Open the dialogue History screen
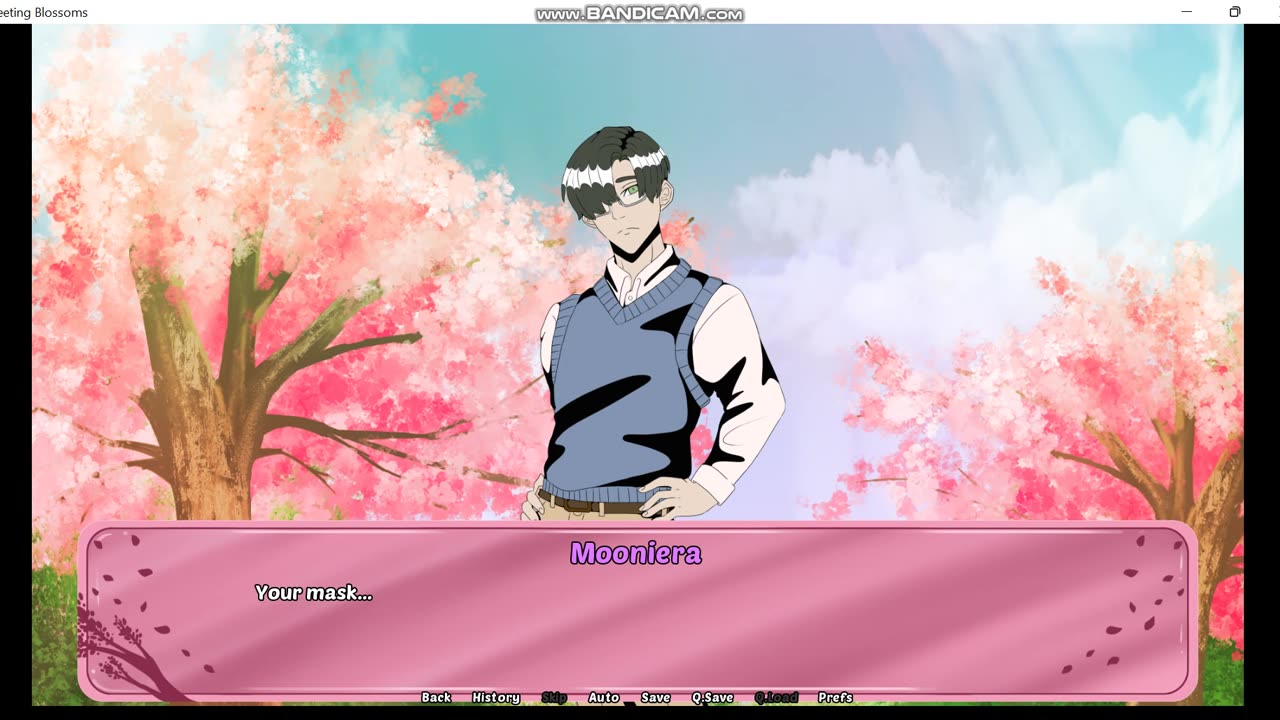This screenshot has height=720, width=1280. 496,697
